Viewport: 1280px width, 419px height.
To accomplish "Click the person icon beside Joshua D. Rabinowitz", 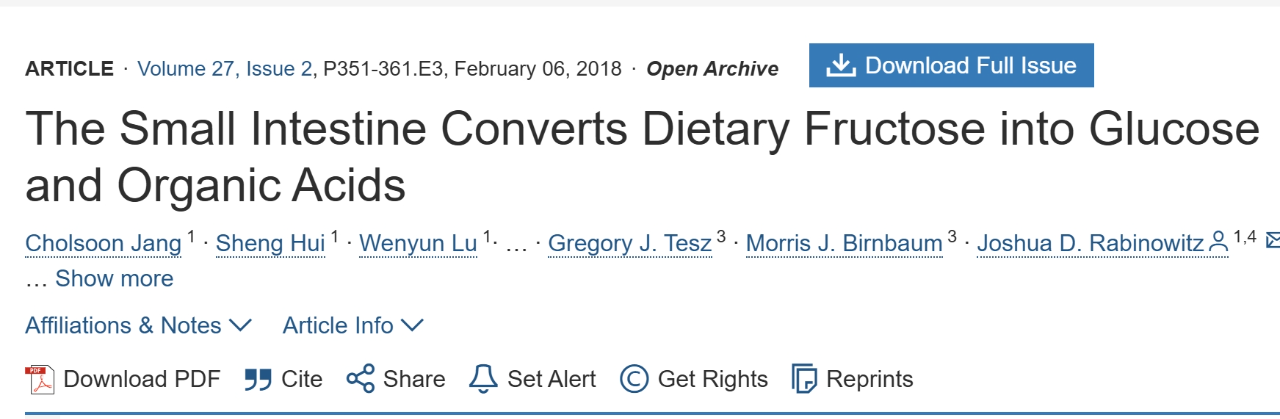I will pyautogui.click(x=1218, y=241).
